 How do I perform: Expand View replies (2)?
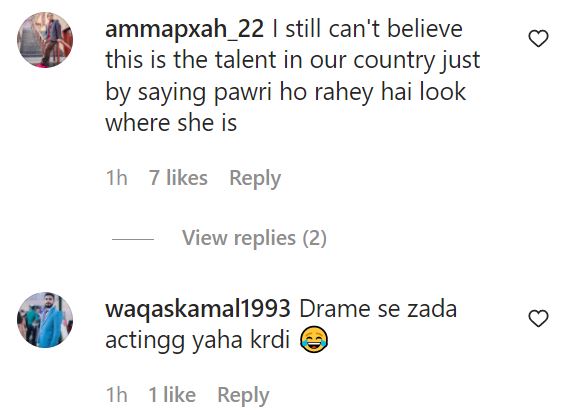pyautogui.click(x=254, y=238)
